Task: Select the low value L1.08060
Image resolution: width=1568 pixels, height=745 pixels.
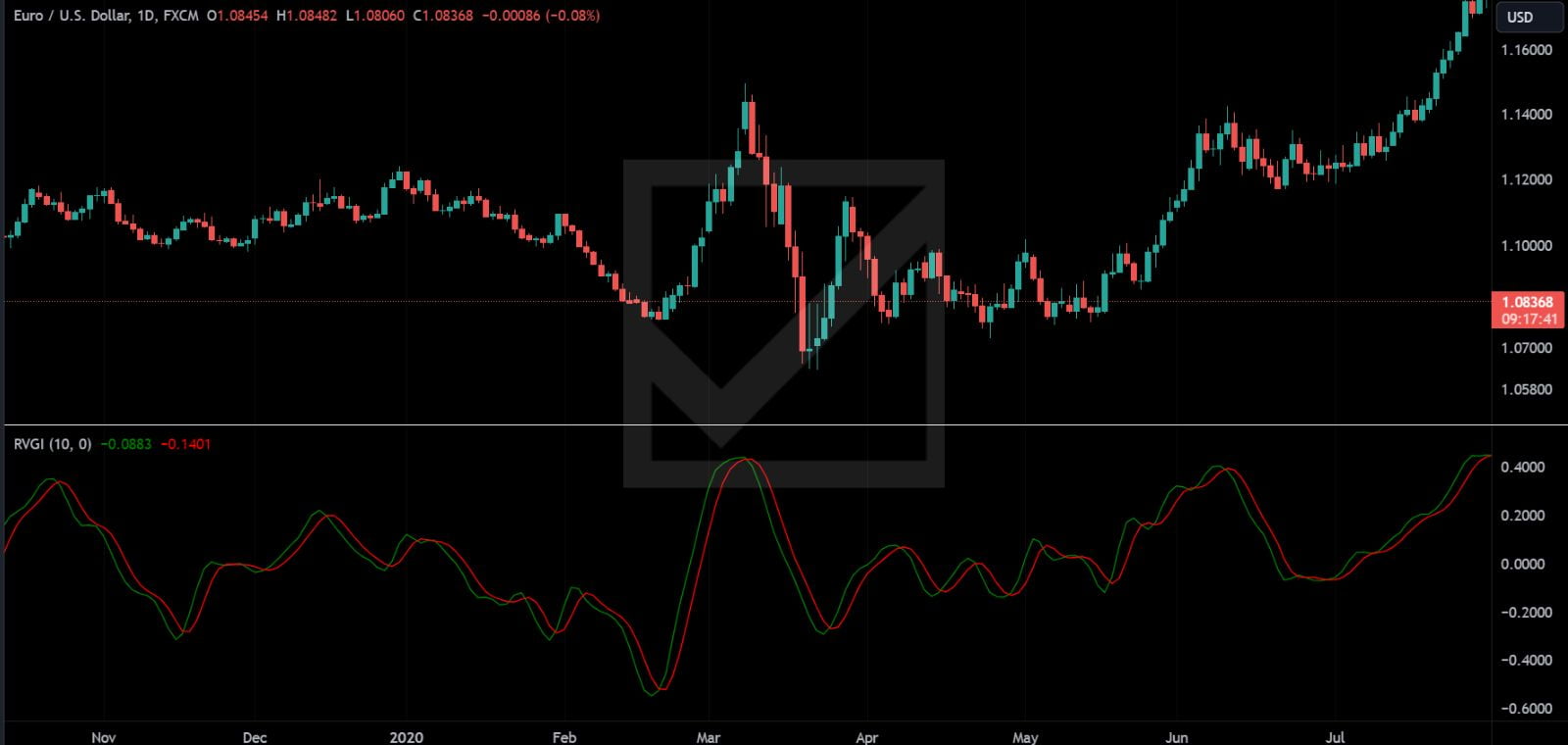Action: 375,16
